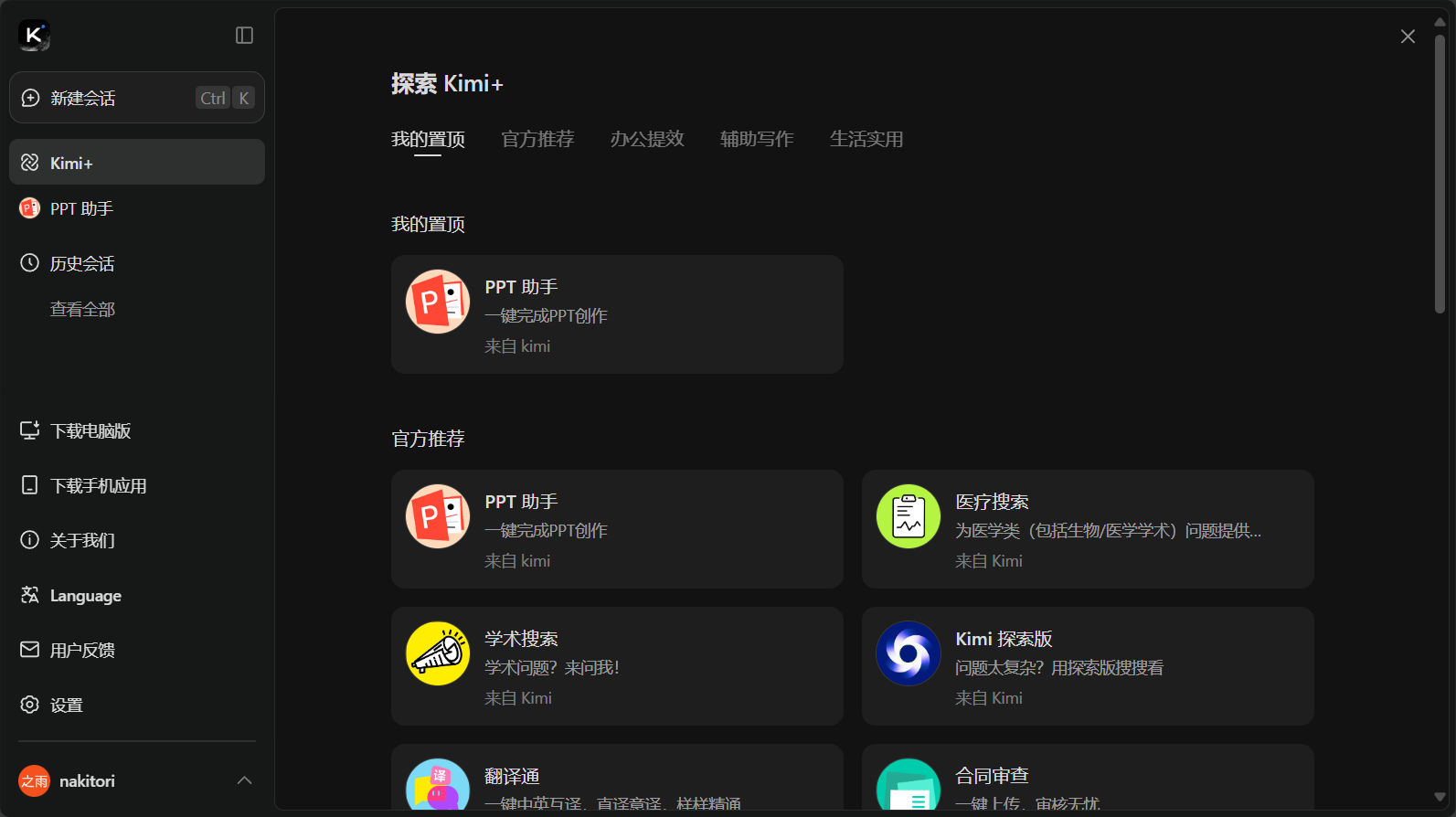Open the 翻译通 card

tap(617, 777)
